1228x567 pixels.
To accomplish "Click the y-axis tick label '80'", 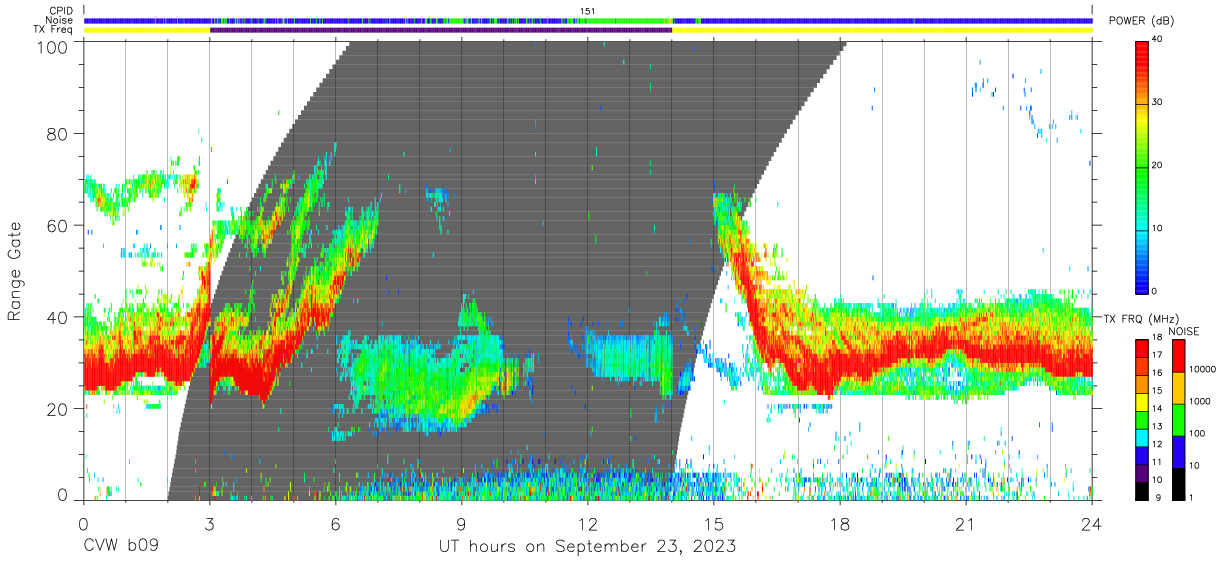I will click(x=58, y=133).
